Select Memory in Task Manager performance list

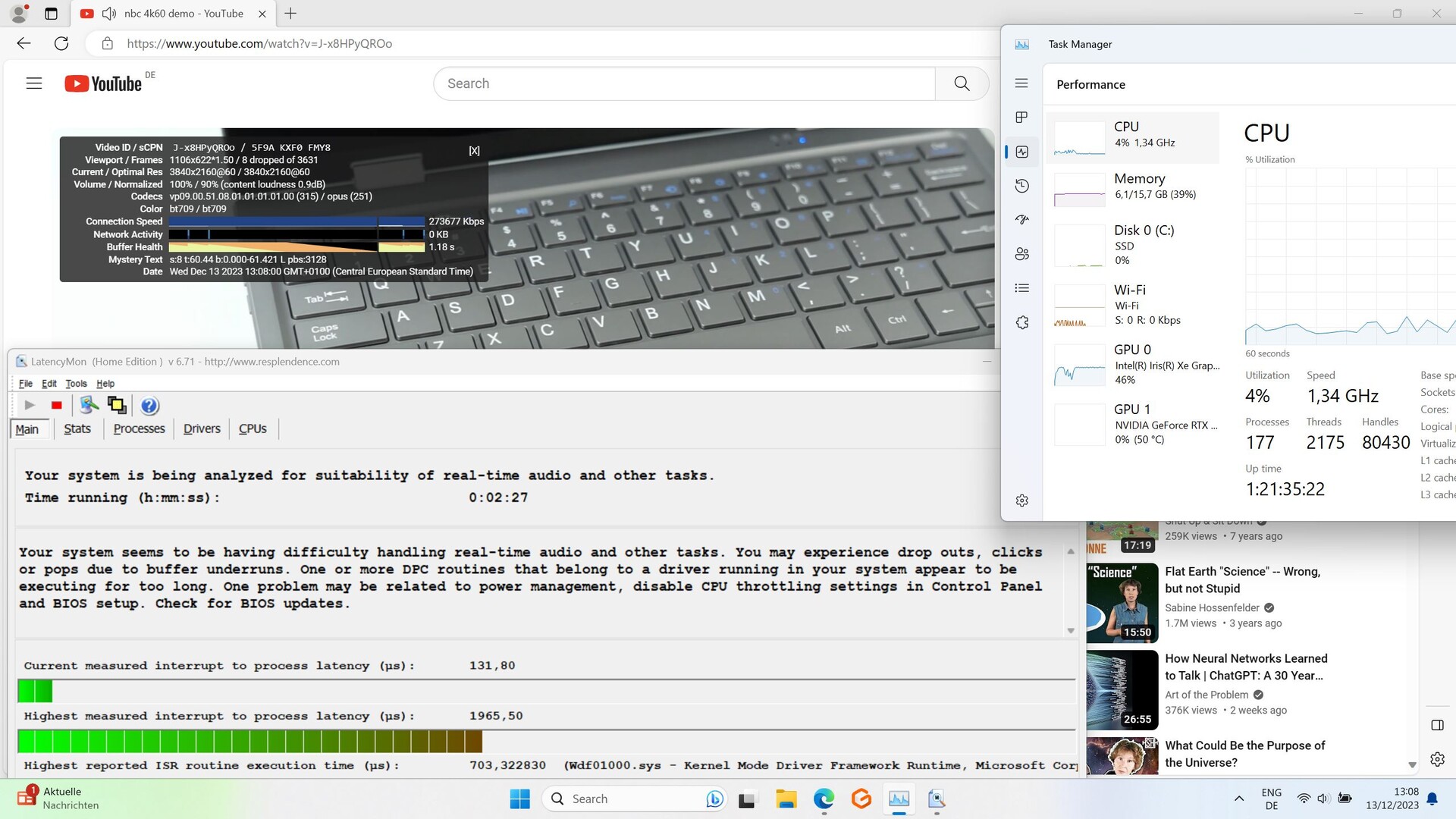[1132, 189]
